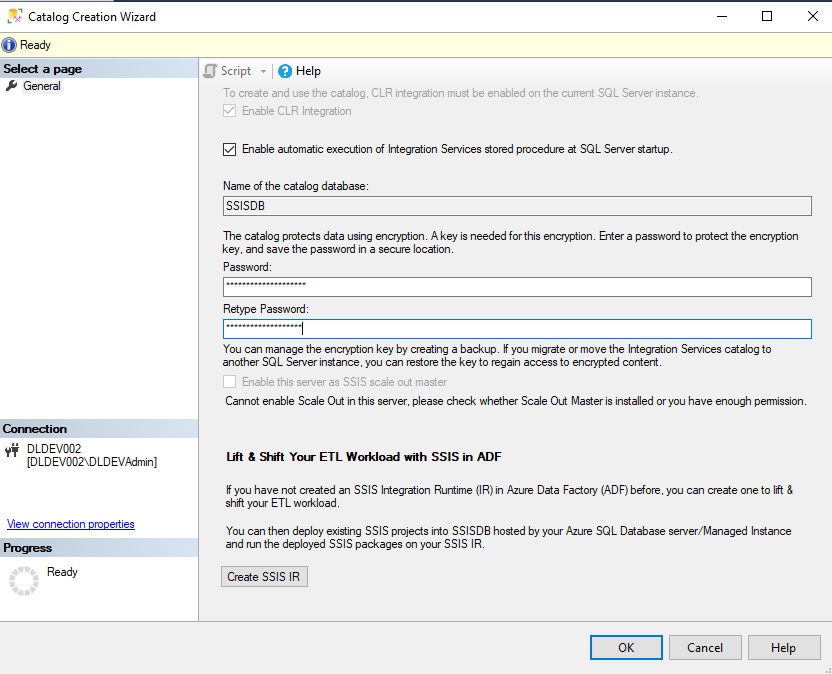
Task: Click the 'Retype Password:' label
Action: (265, 309)
